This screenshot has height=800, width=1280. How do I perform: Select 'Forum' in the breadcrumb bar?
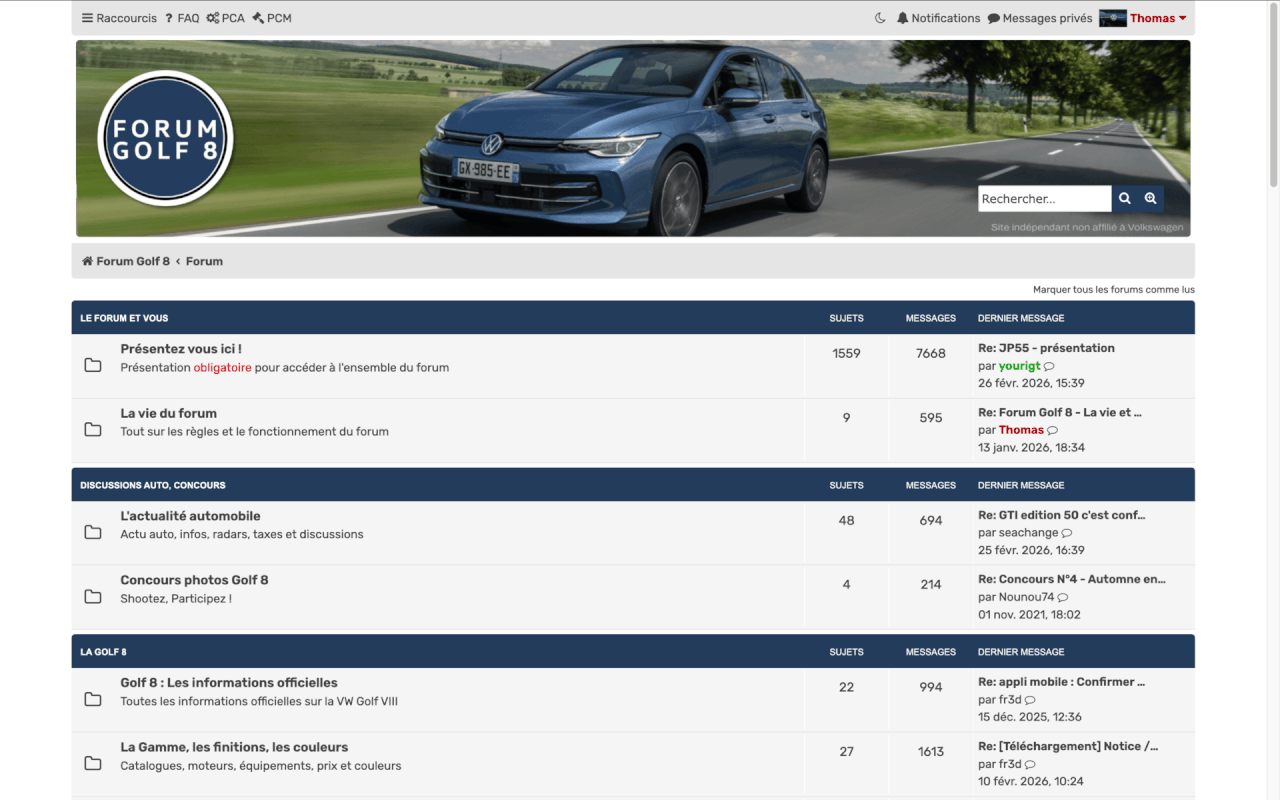204,260
